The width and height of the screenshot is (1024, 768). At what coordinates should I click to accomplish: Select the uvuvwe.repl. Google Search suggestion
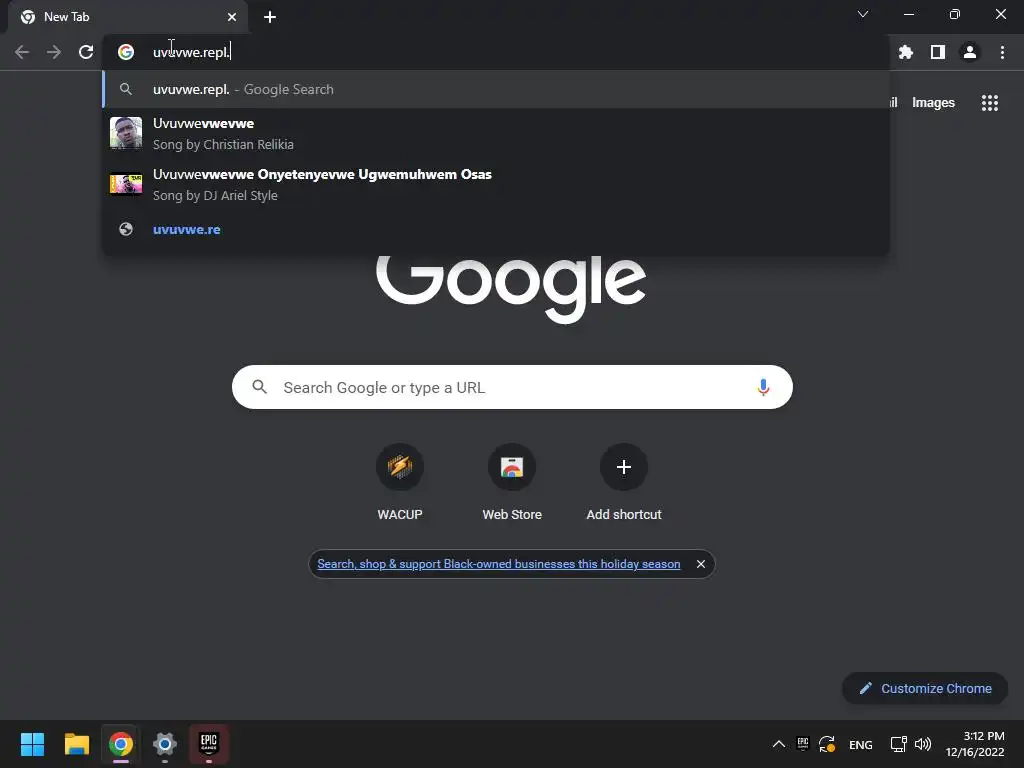(496, 89)
